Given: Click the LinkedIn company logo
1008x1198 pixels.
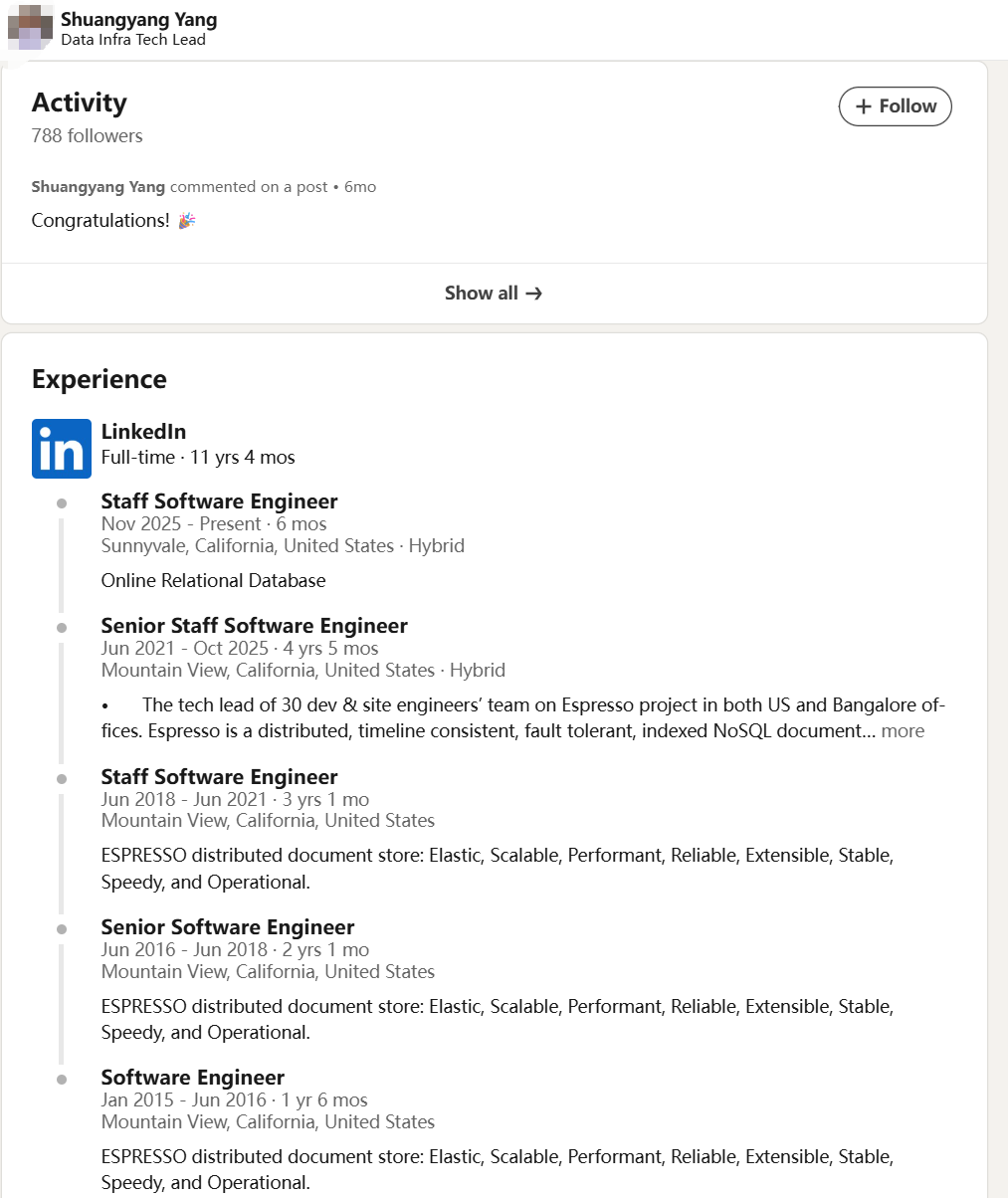Looking at the screenshot, I should pos(62,449).
